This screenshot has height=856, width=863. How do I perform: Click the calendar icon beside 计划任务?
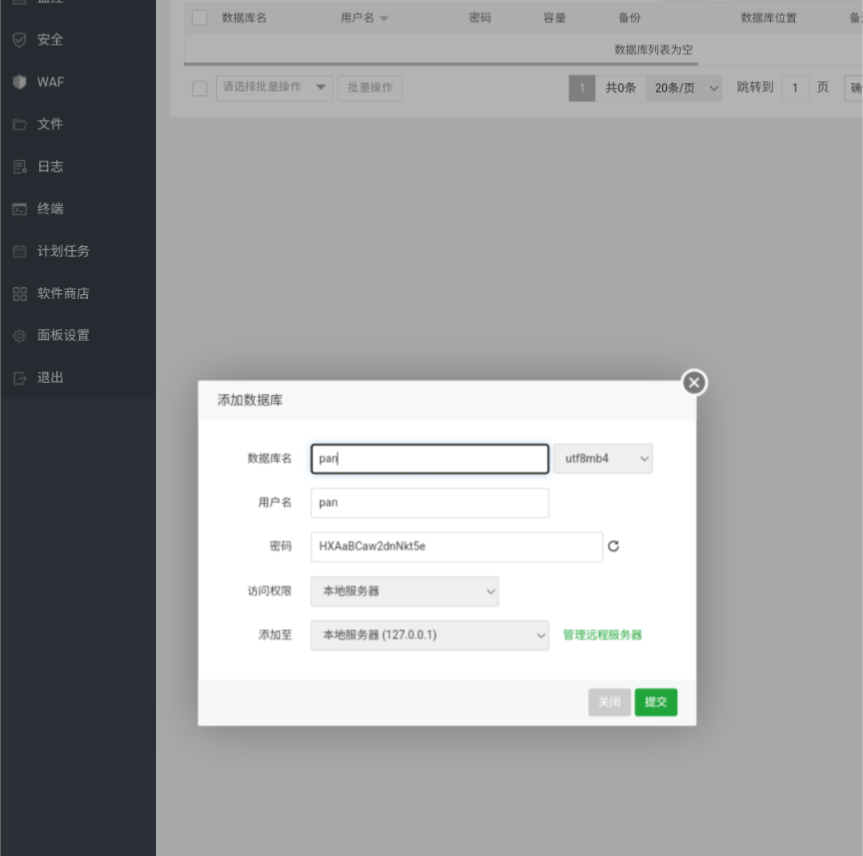tap(19, 251)
